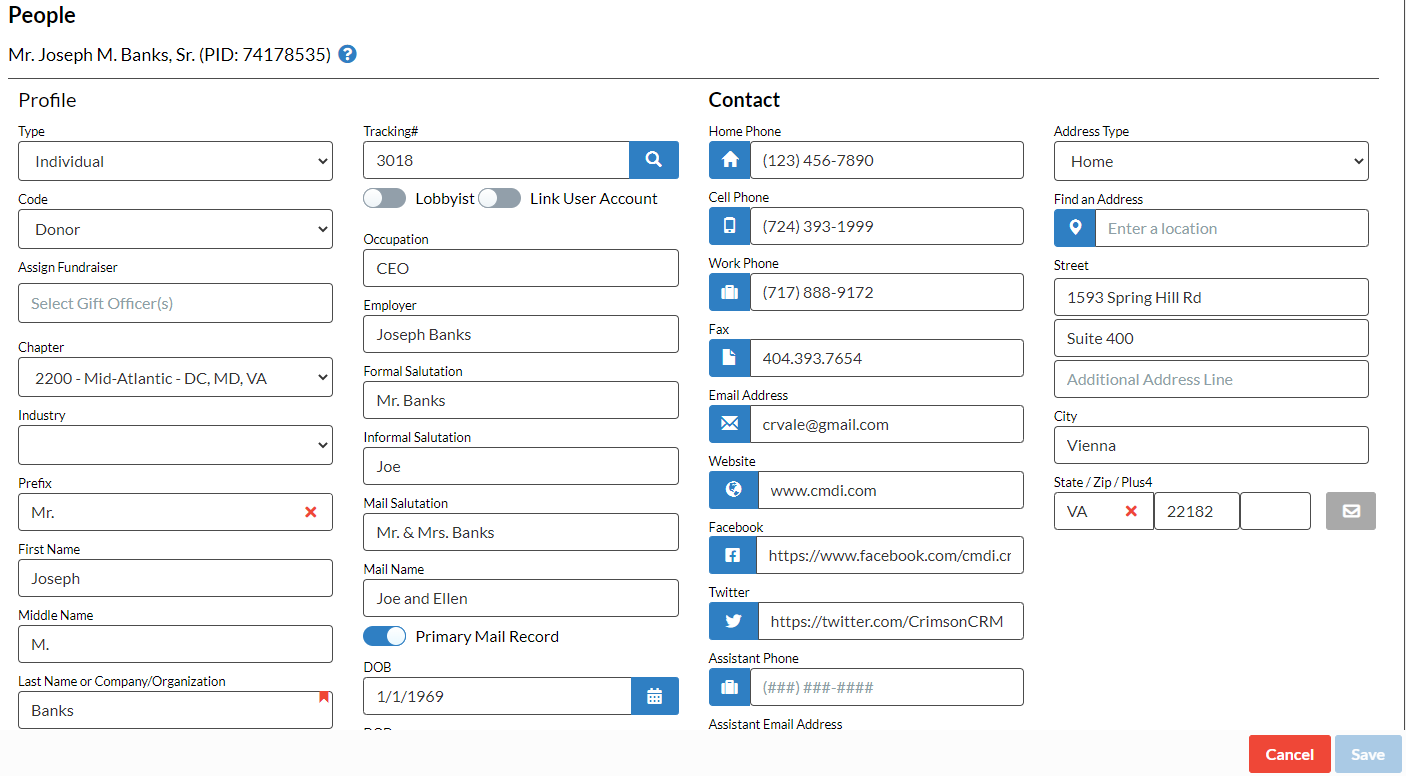Screen dimensions: 1406x776
Task: Disable the Primary Mail Record toggle
Action: point(383,636)
